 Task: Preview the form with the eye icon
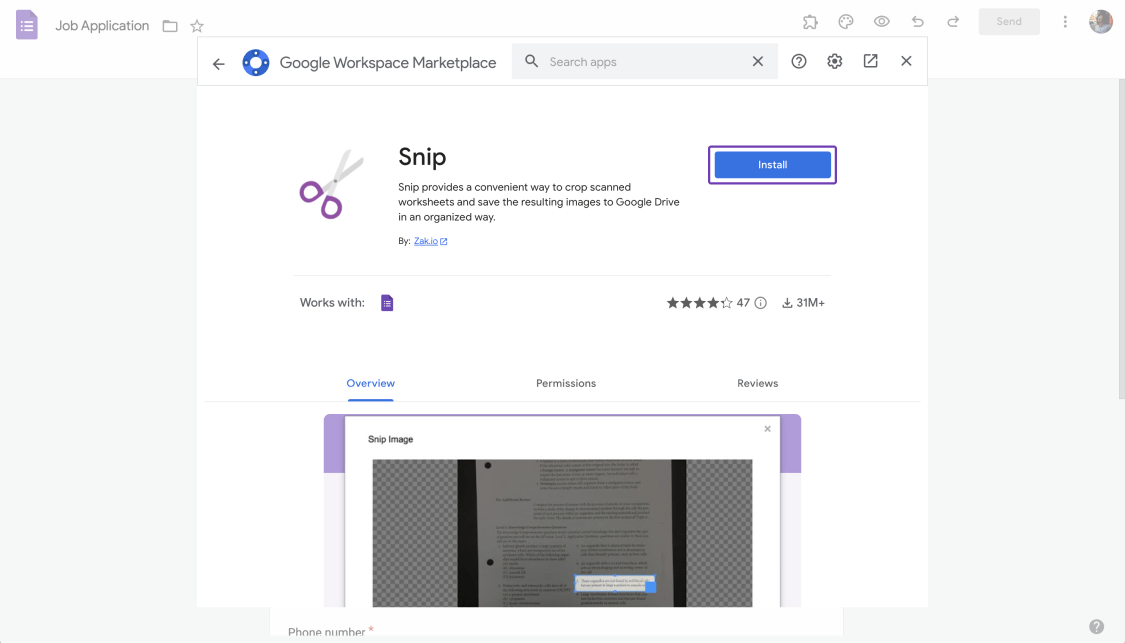pyautogui.click(x=881, y=21)
